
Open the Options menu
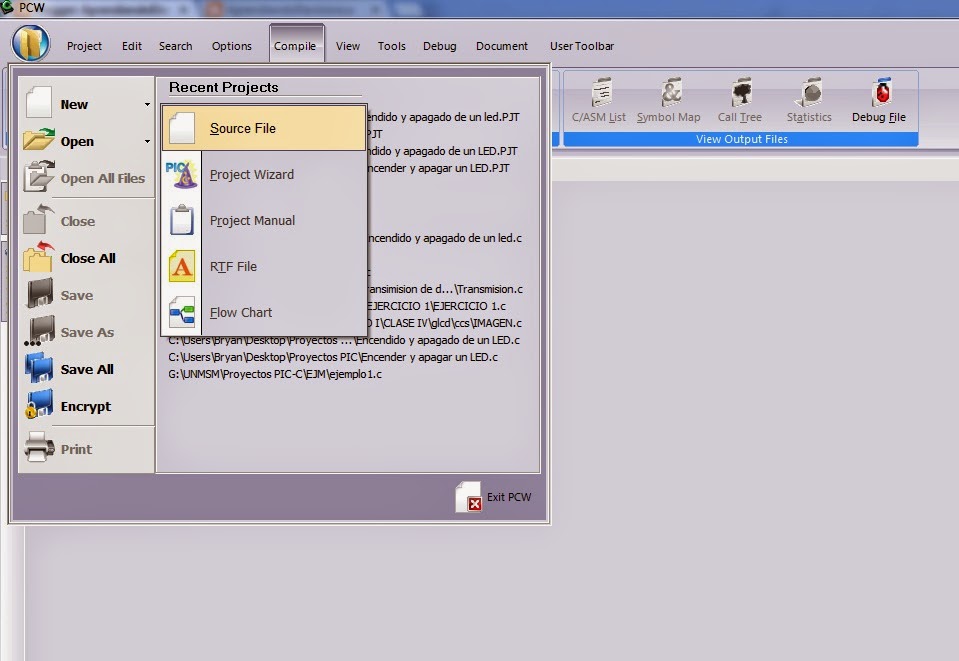231,45
